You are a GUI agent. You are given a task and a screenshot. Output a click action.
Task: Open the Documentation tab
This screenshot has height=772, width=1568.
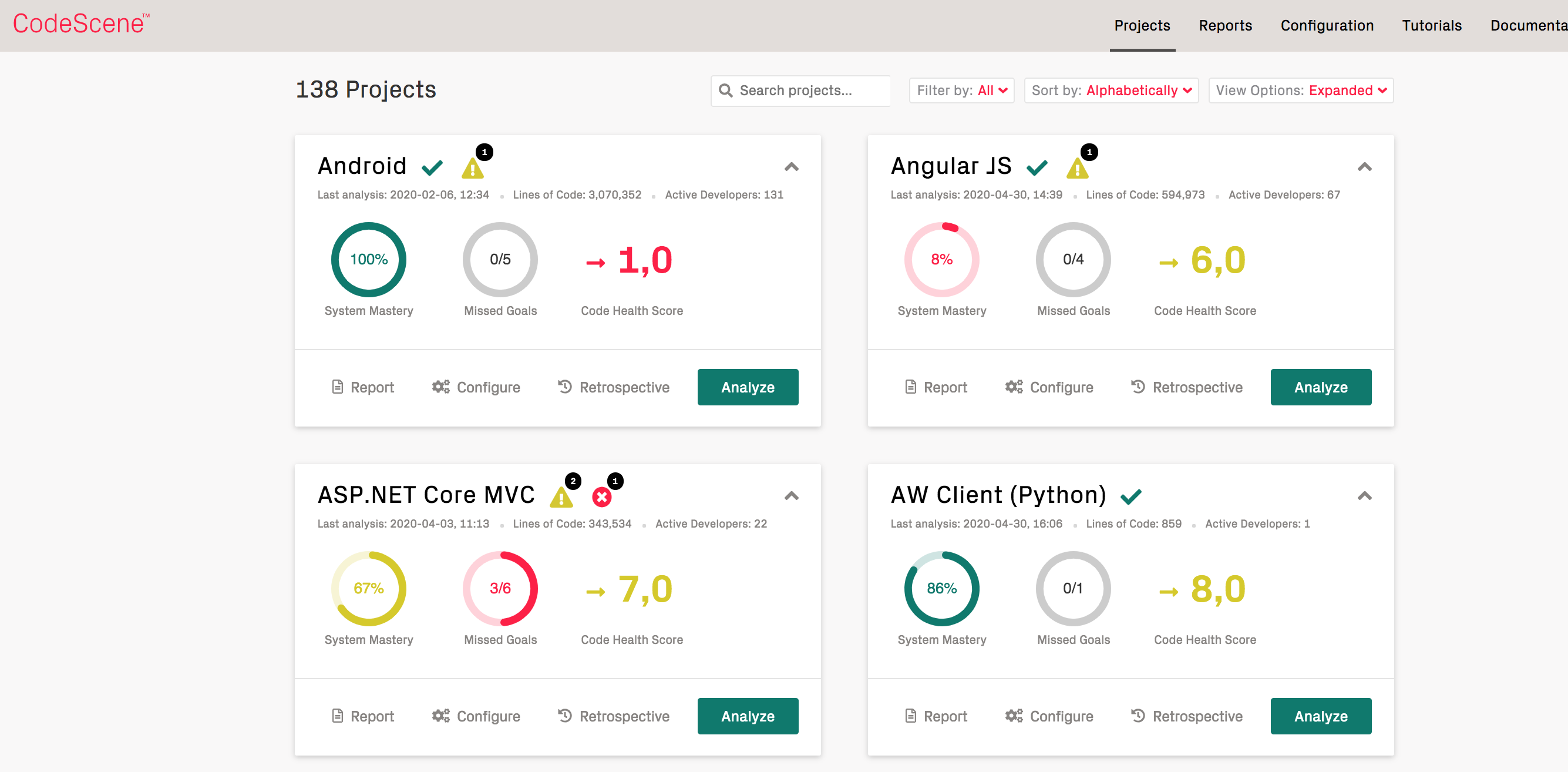[1528, 26]
